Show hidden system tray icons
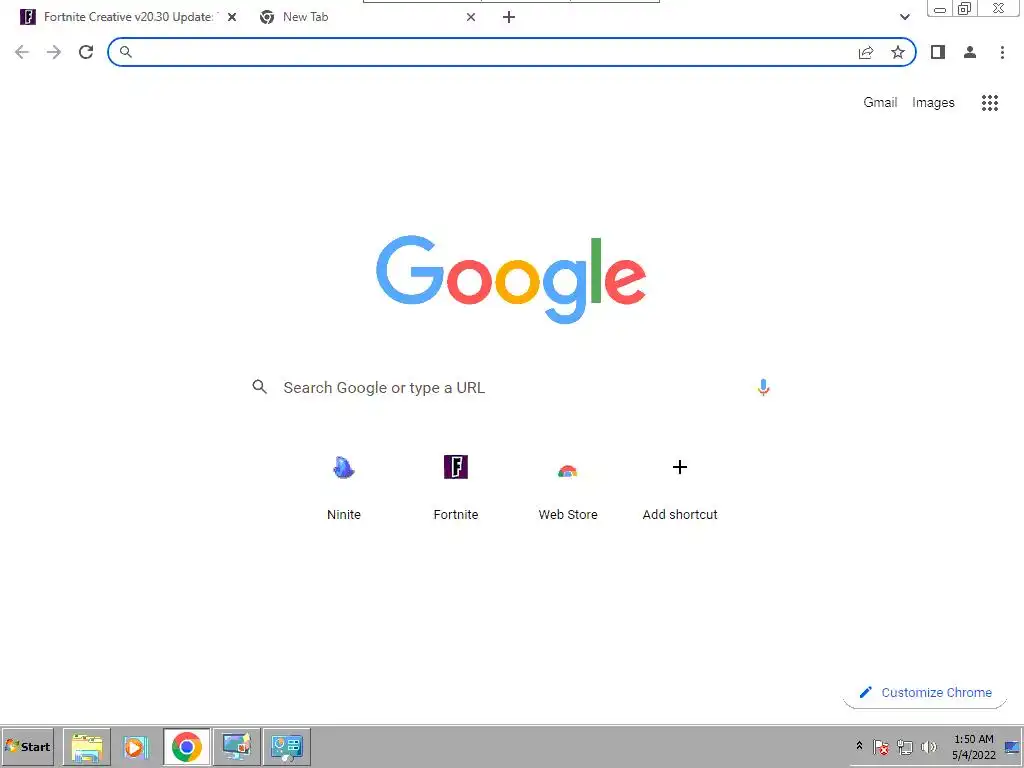The height and width of the screenshot is (768, 1024). [859, 746]
